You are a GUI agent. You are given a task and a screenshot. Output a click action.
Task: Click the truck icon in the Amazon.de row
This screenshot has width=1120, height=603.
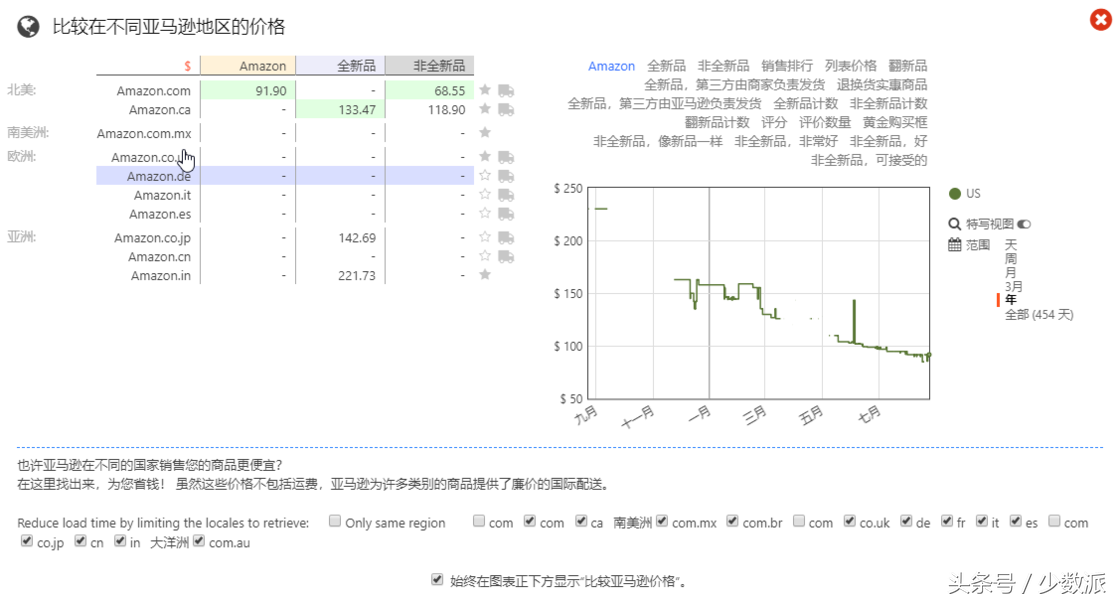506,176
